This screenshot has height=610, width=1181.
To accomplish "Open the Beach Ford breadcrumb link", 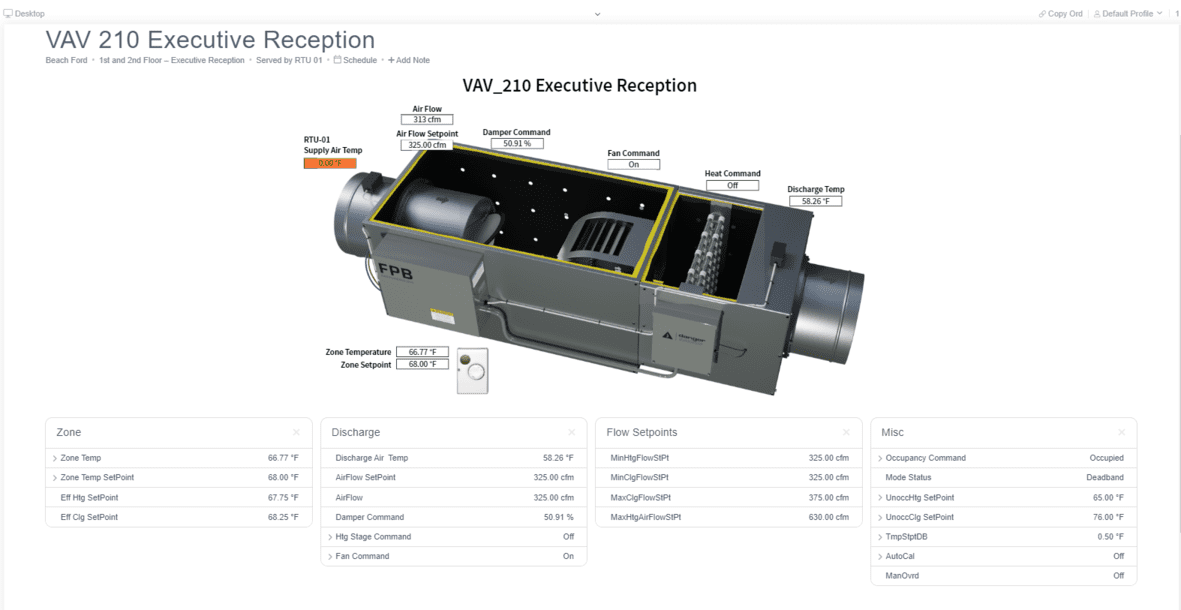I will pos(66,60).
